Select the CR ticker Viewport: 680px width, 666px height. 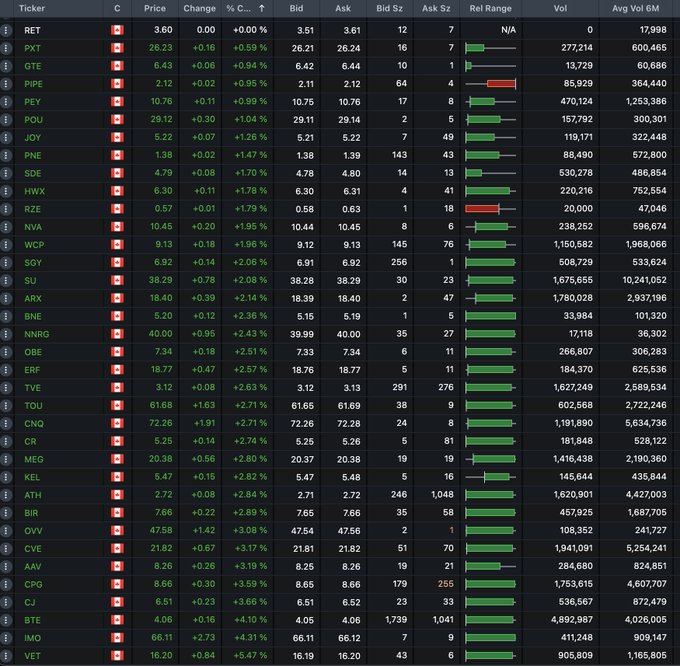[x=30, y=441]
